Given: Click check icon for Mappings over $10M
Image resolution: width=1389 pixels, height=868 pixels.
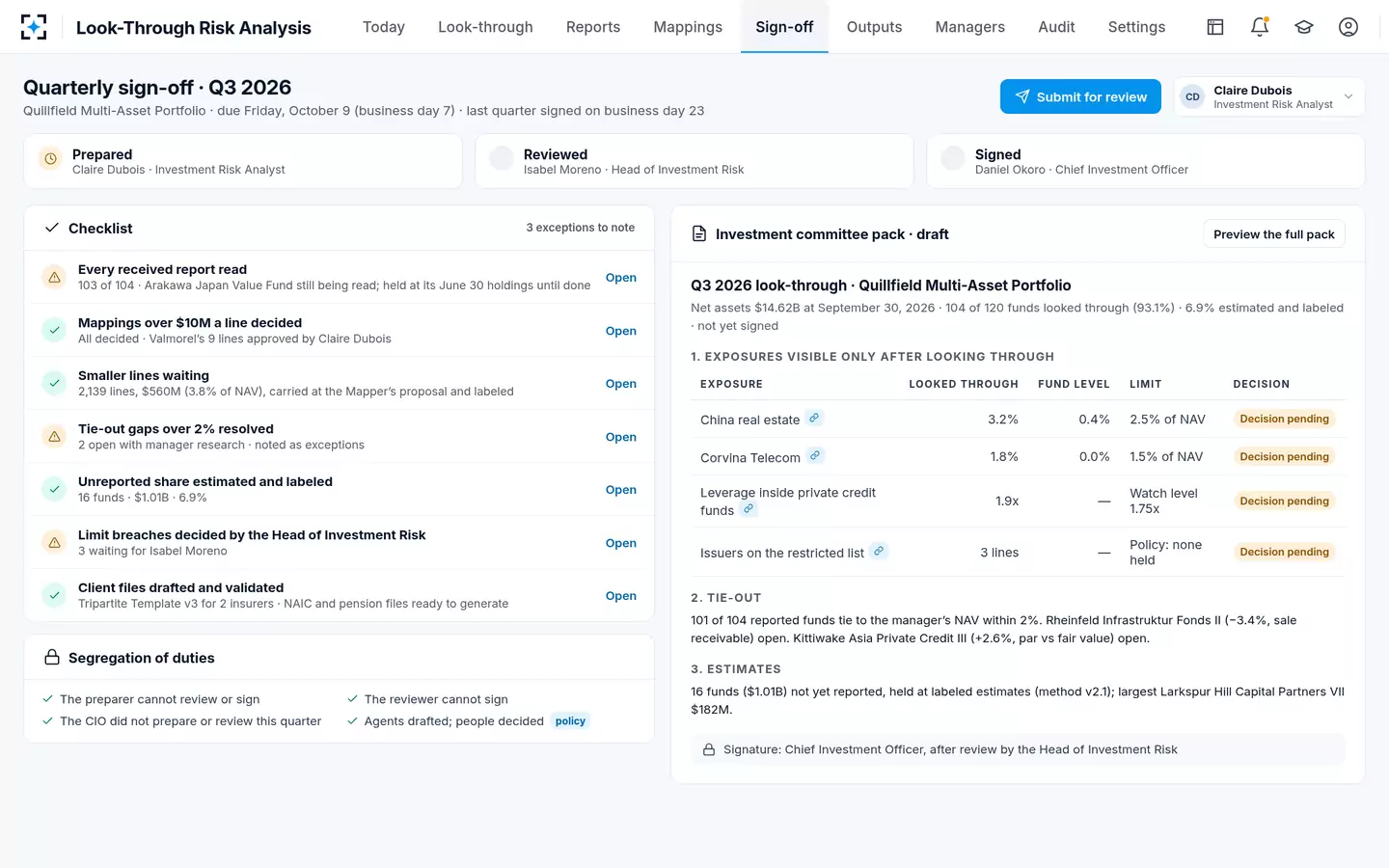Looking at the screenshot, I should pos(54,330).
